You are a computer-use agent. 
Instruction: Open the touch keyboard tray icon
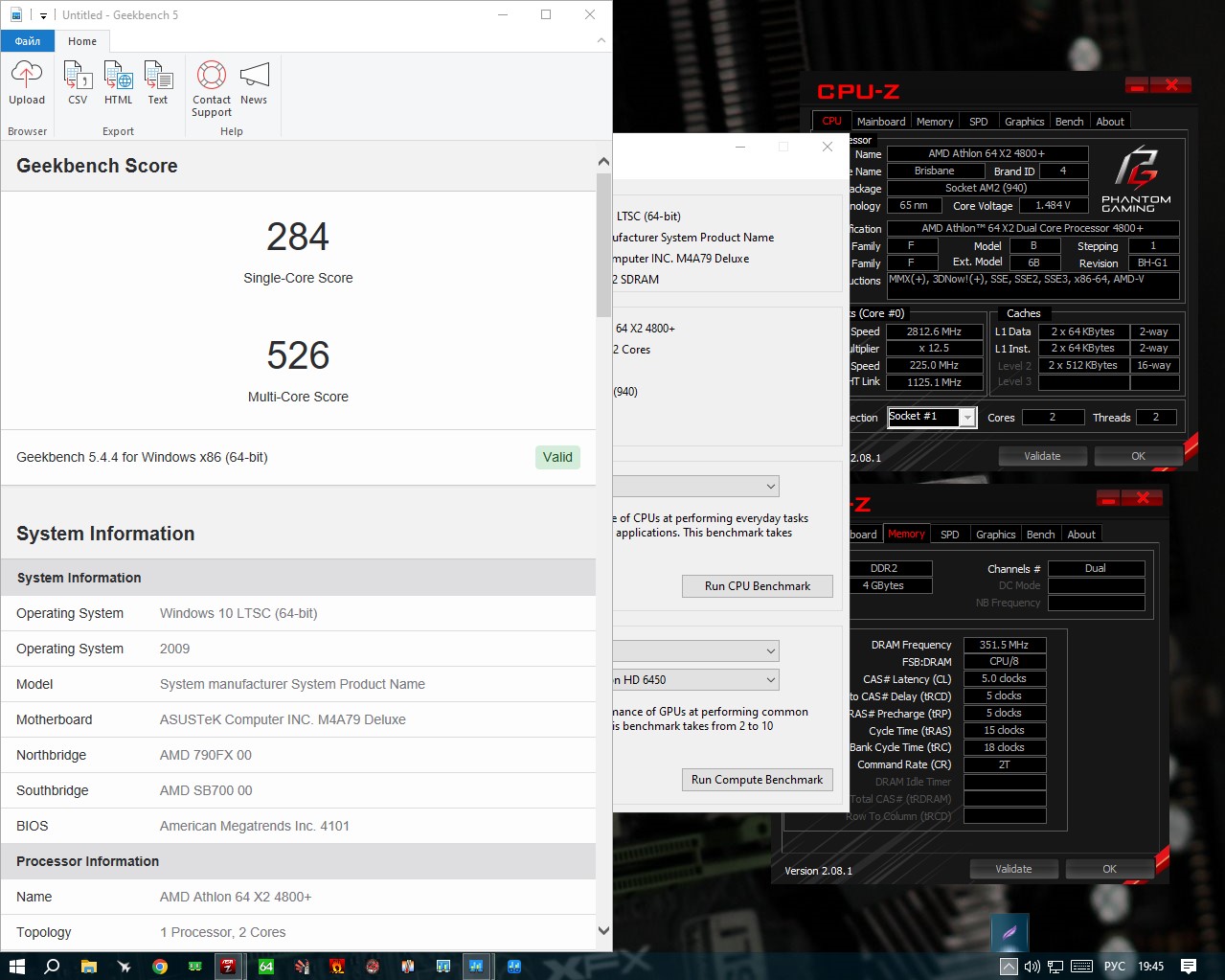pyautogui.click(x=1081, y=966)
